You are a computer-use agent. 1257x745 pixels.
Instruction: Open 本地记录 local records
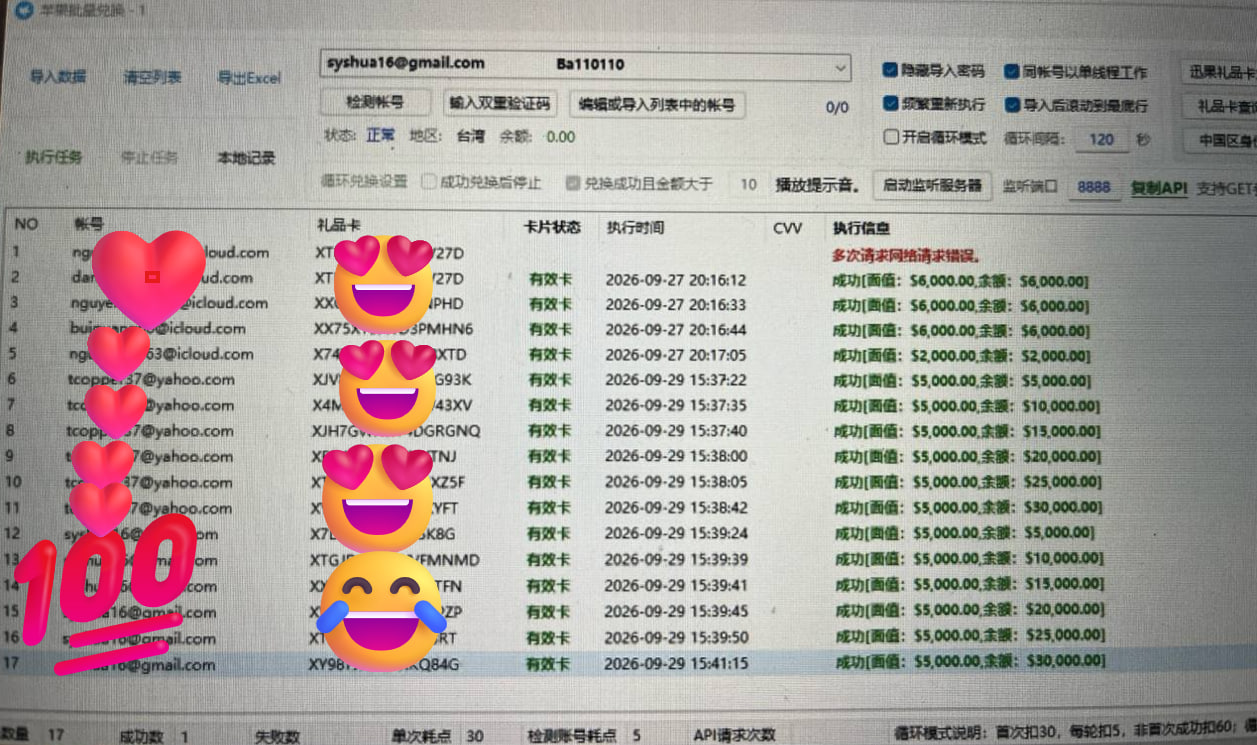coord(246,157)
